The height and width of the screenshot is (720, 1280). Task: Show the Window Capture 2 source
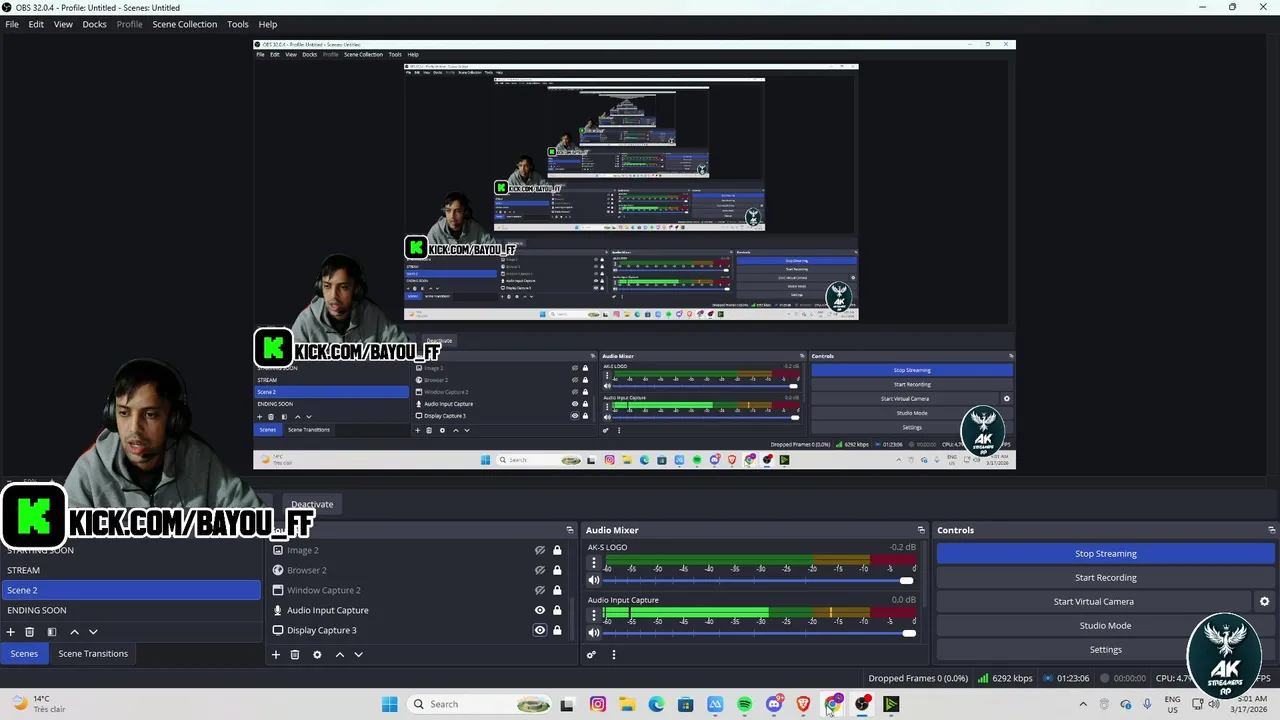click(540, 590)
